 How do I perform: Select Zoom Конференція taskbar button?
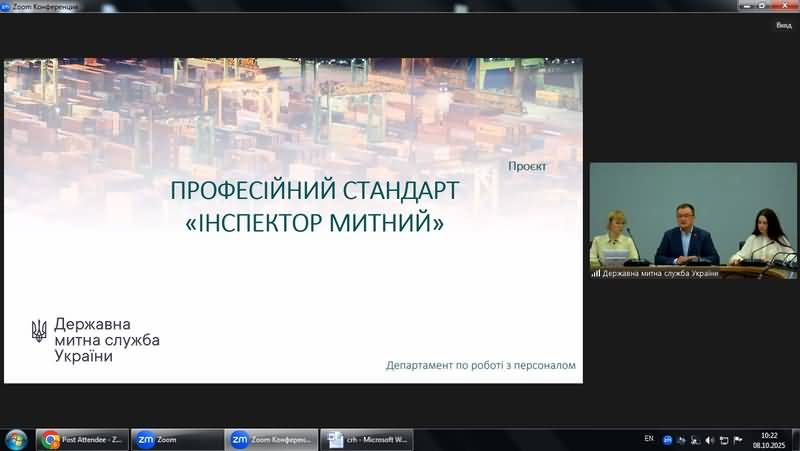[272, 439]
